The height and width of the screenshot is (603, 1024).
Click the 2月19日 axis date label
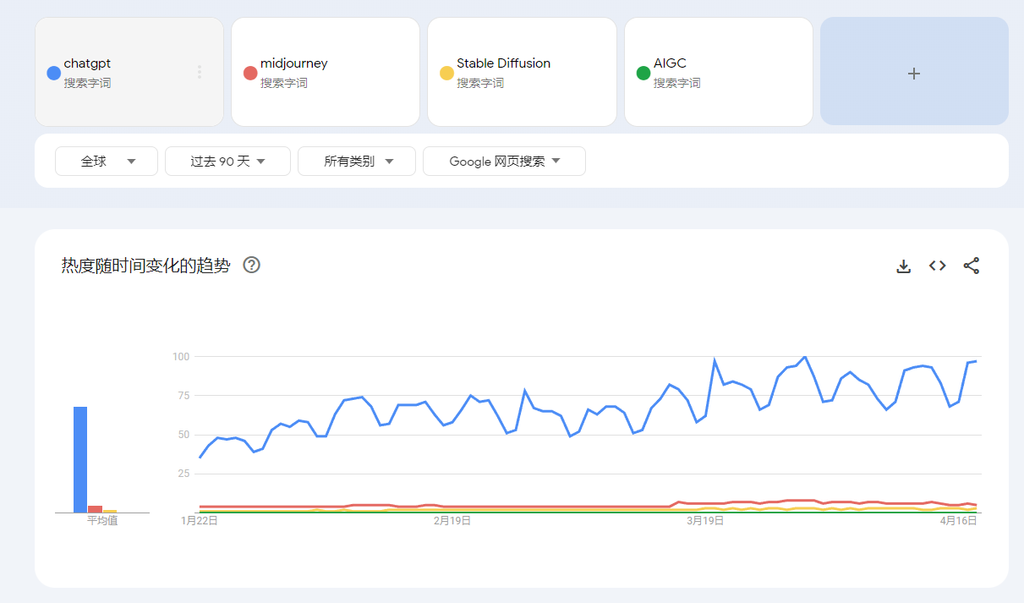pos(452,521)
